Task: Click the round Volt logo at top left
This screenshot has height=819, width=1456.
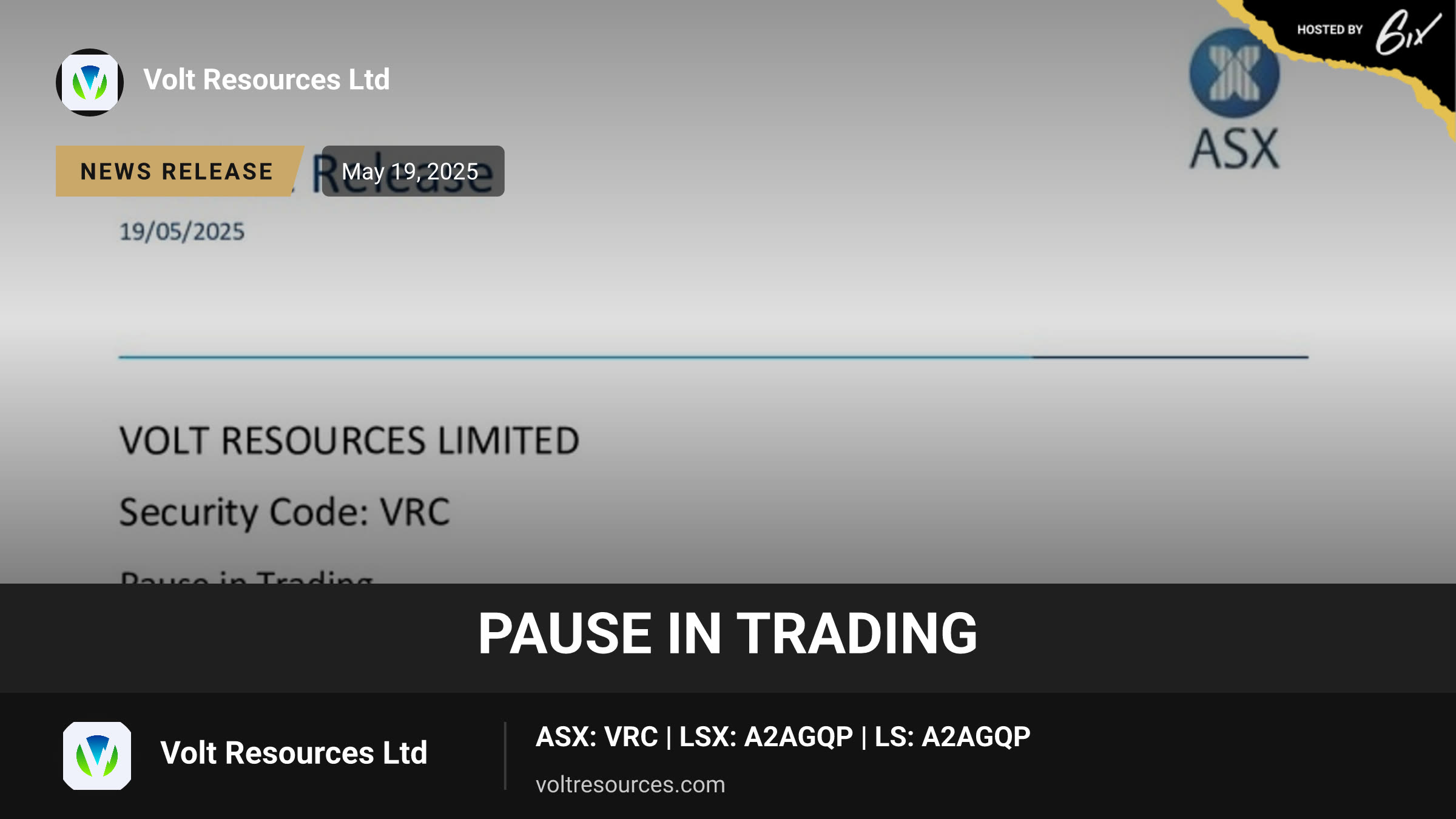Action: (90, 83)
